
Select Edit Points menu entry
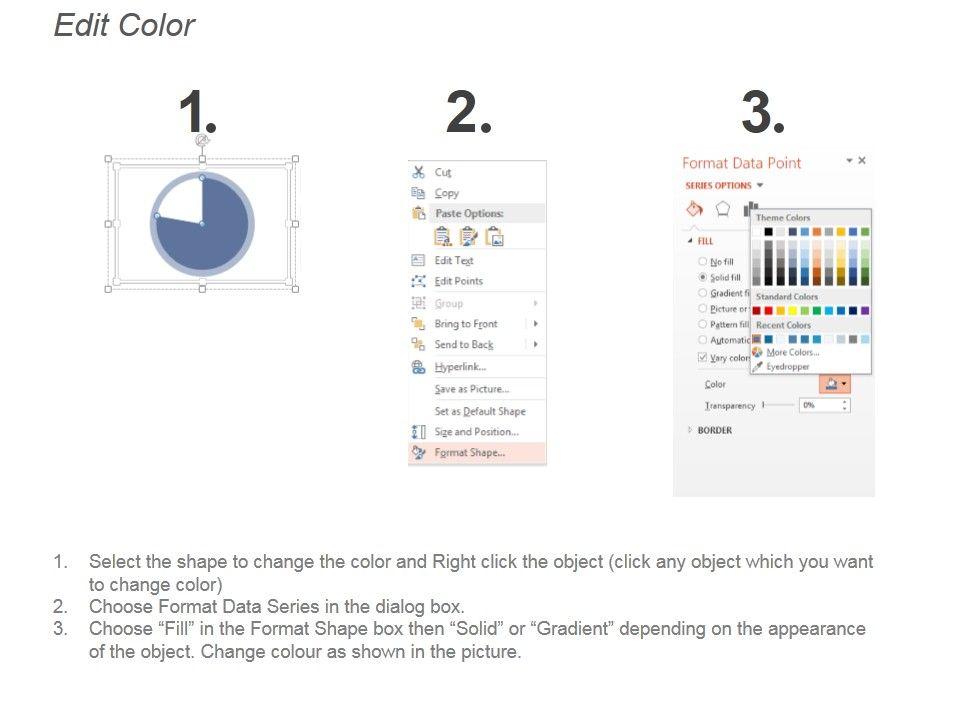pos(458,281)
